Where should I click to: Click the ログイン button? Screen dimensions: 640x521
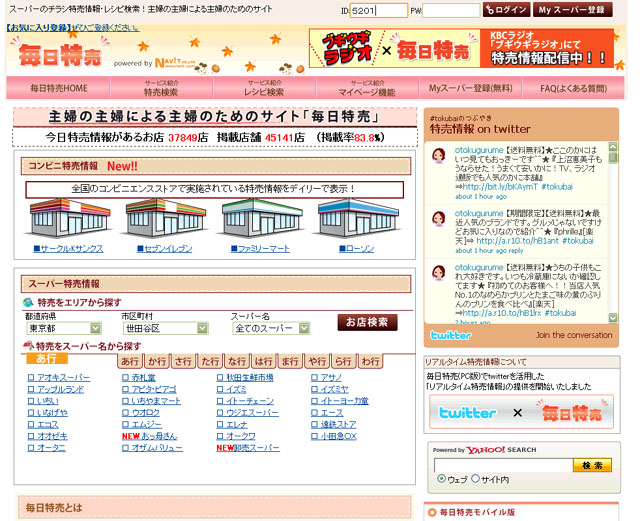pyautogui.click(x=505, y=10)
